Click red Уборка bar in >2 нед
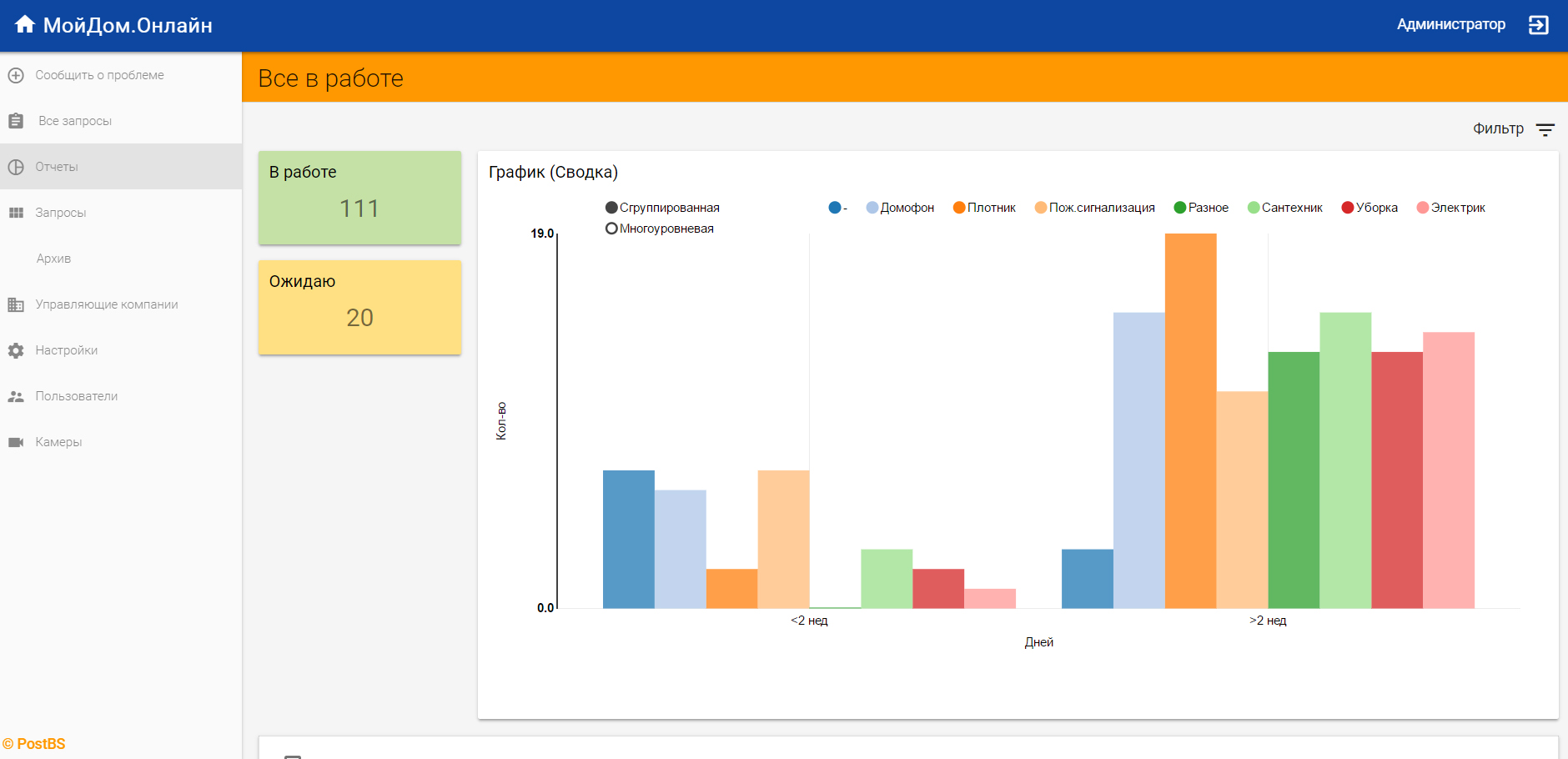The image size is (1568, 759). pyautogui.click(x=1397, y=480)
